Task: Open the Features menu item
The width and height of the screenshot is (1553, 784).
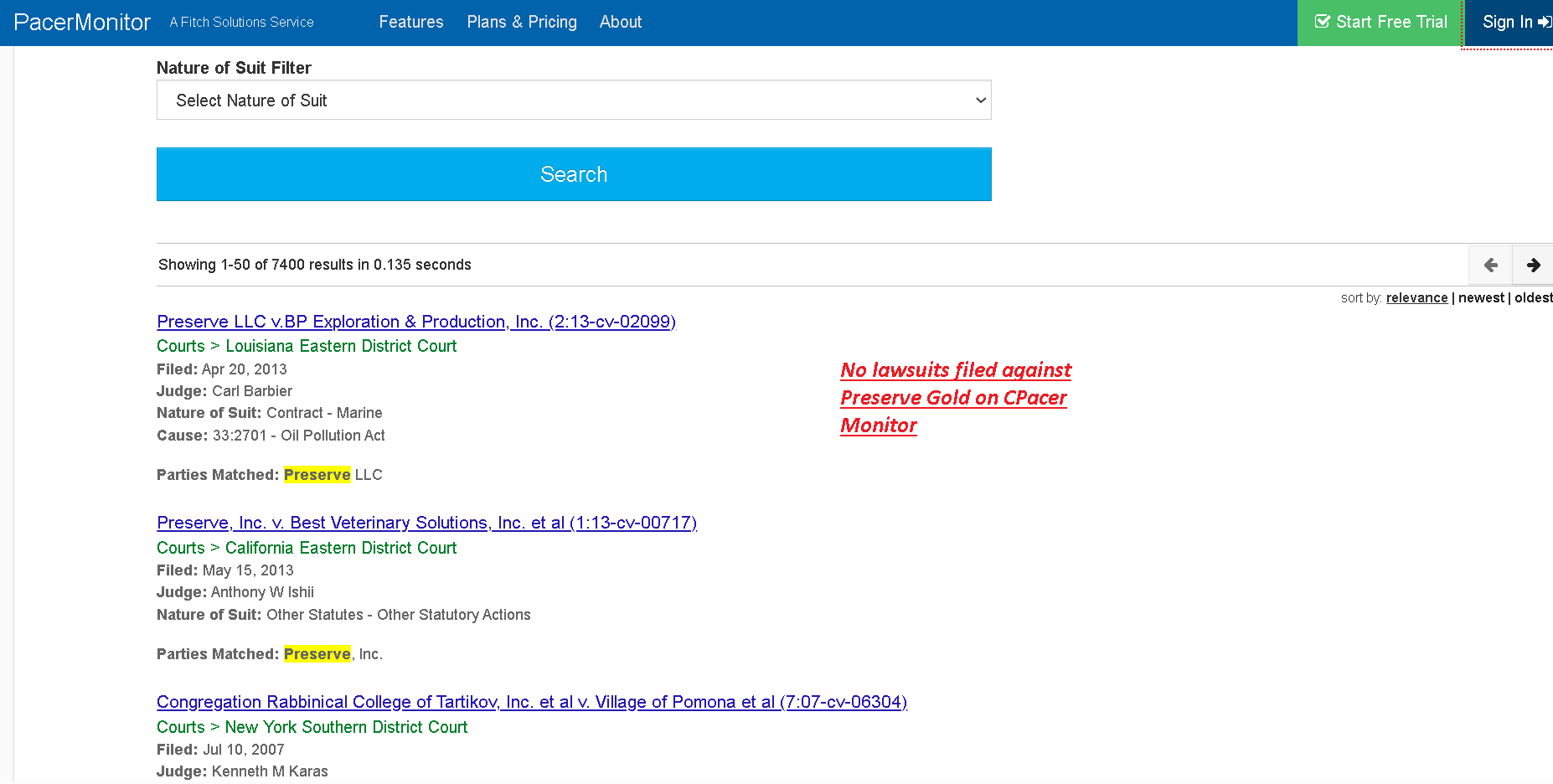Action: pos(411,22)
